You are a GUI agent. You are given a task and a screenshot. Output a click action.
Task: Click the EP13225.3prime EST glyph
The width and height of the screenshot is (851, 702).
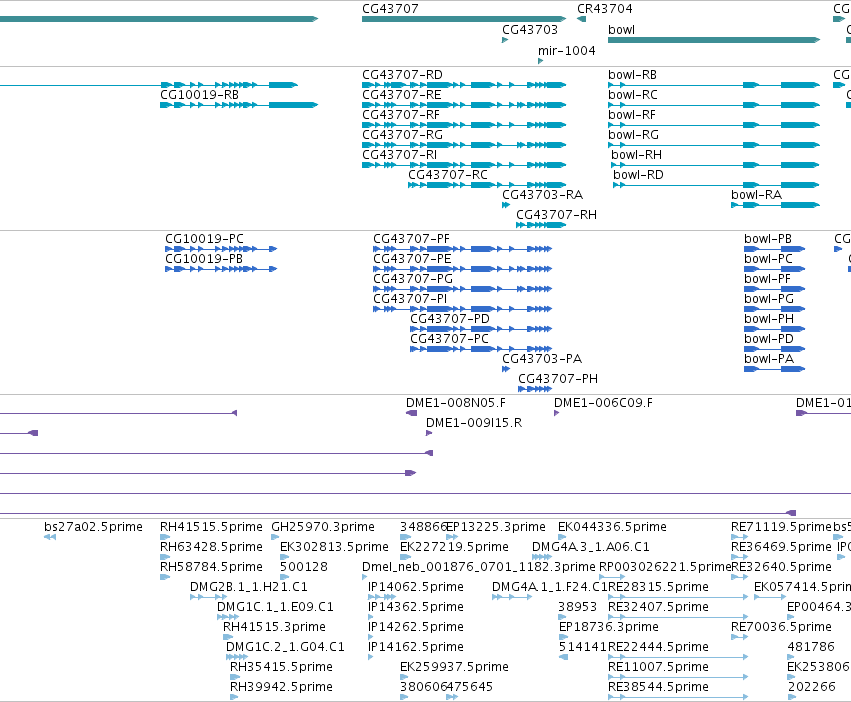click(x=452, y=537)
